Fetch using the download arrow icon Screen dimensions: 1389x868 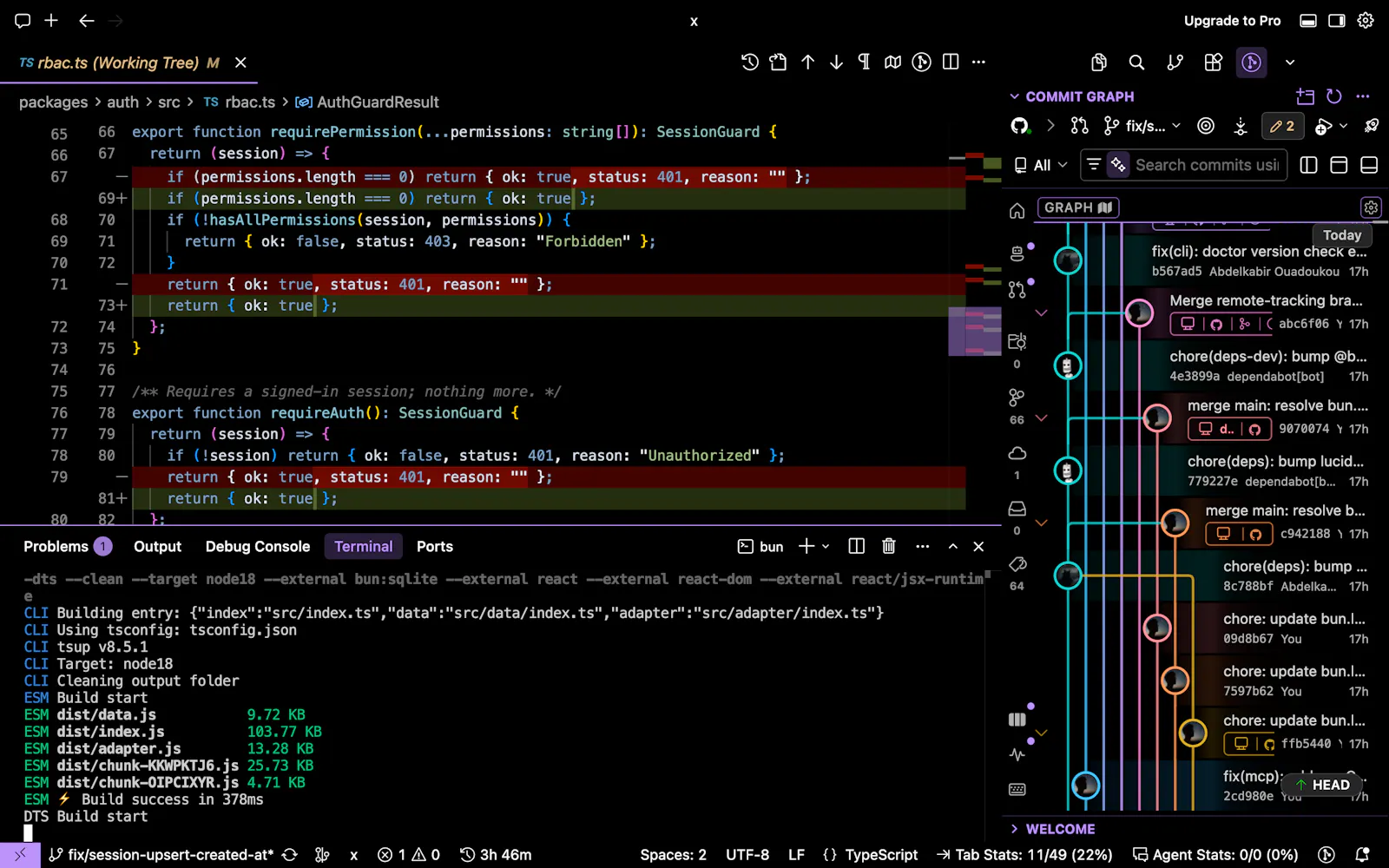(1241, 127)
